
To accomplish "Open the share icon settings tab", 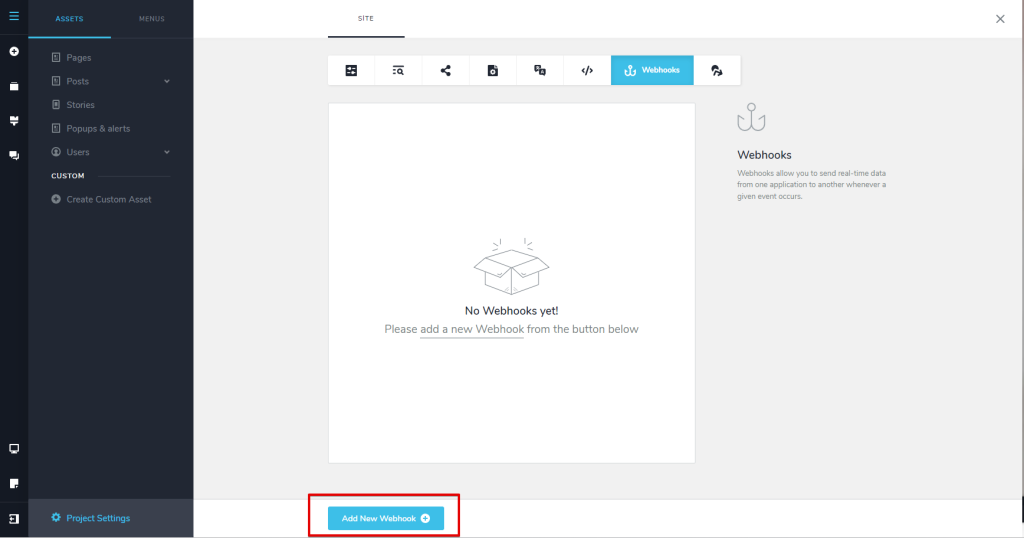I will click(445, 70).
